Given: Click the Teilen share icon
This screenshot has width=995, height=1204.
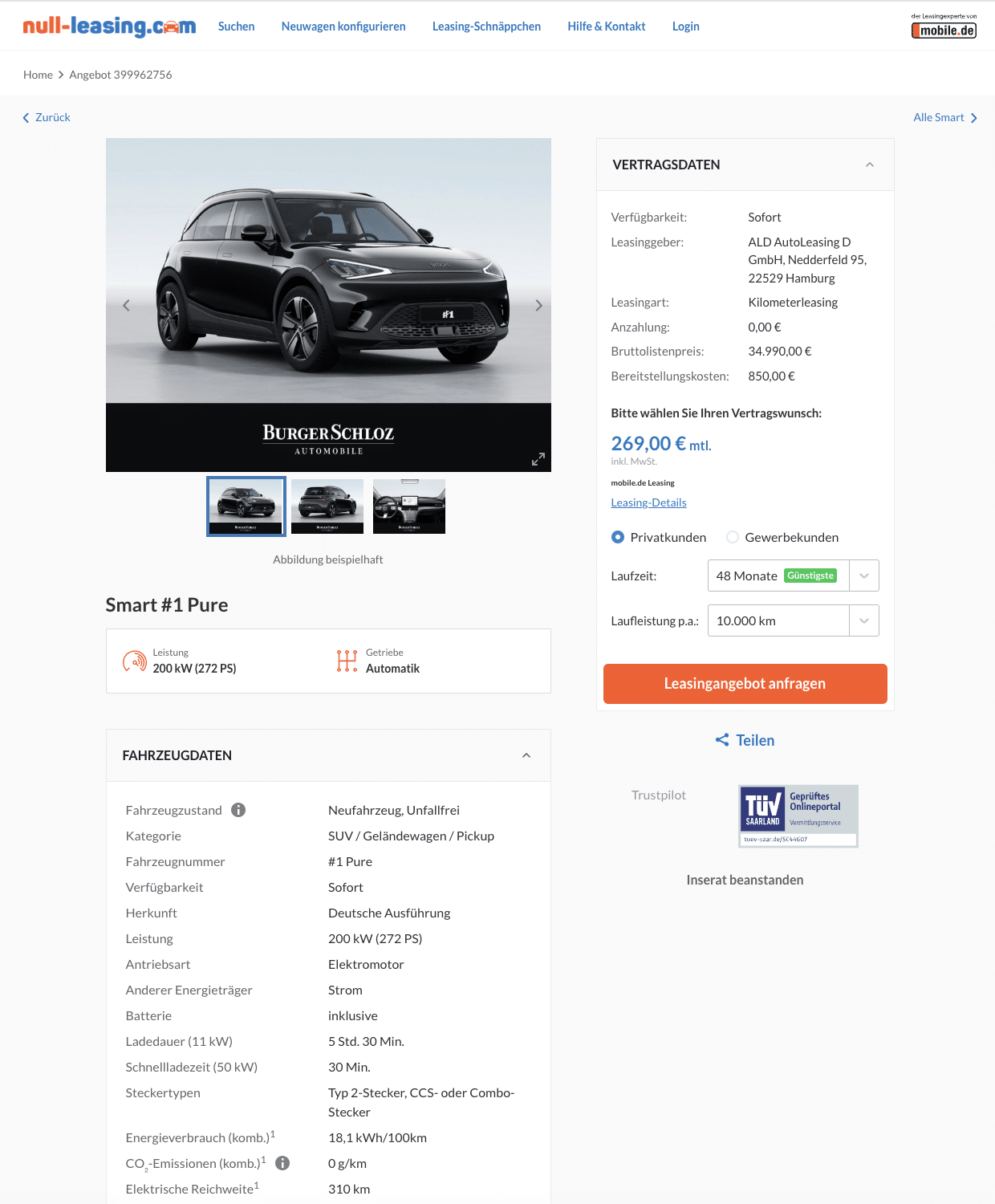Looking at the screenshot, I should [x=722, y=740].
